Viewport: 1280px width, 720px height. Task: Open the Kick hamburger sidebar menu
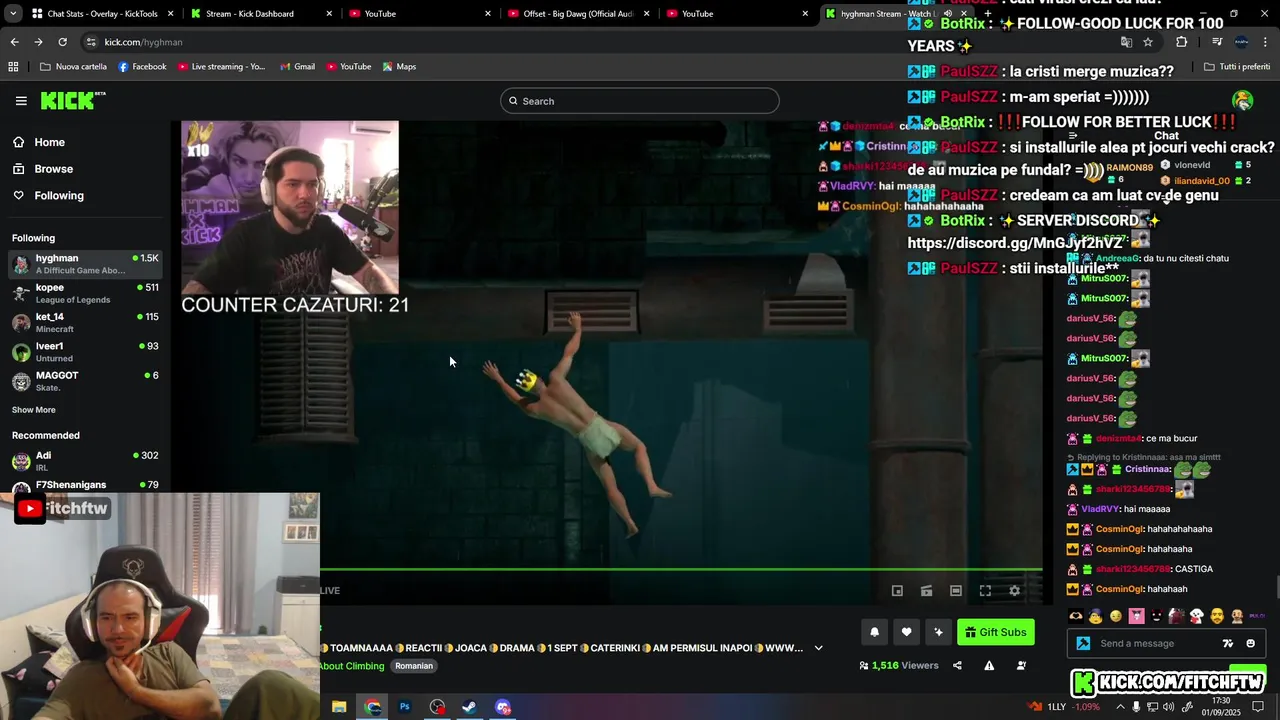coord(21,101)
